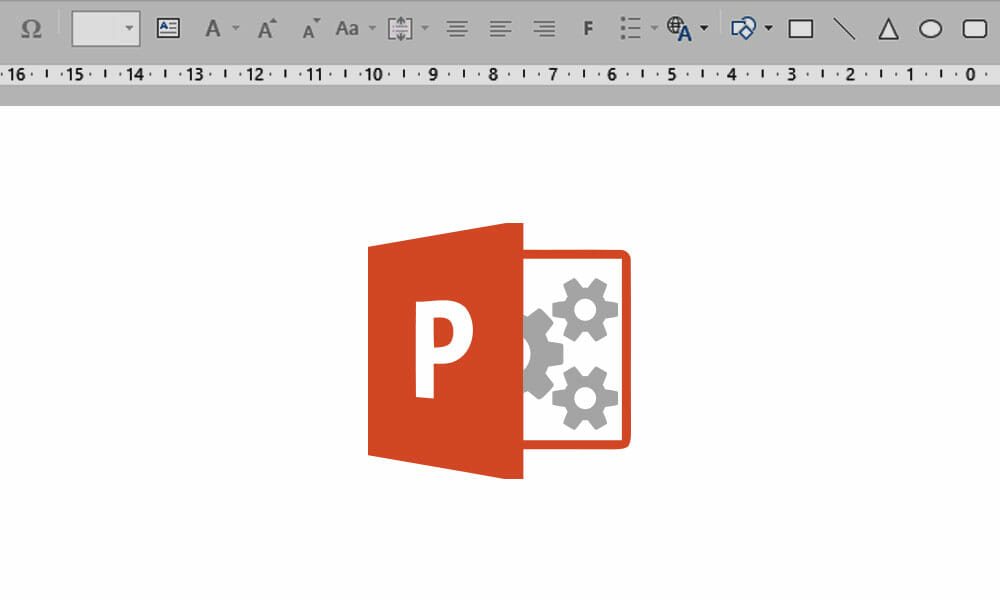
Task: Click the font color A icon
Action: 212,29
